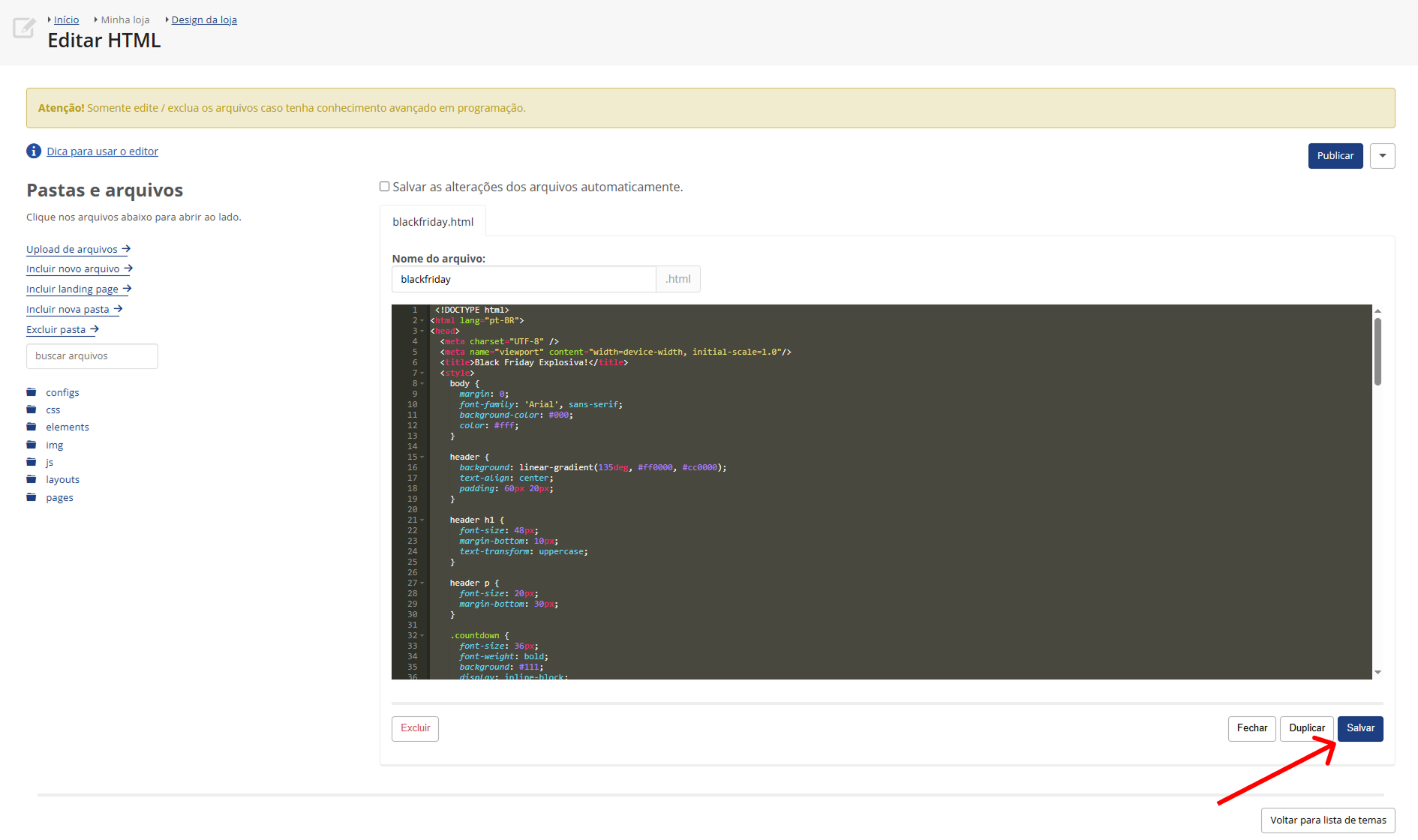The width and height of the screenshot is (1418, 840).
Task: Open the pages folder
Action: 59,497
